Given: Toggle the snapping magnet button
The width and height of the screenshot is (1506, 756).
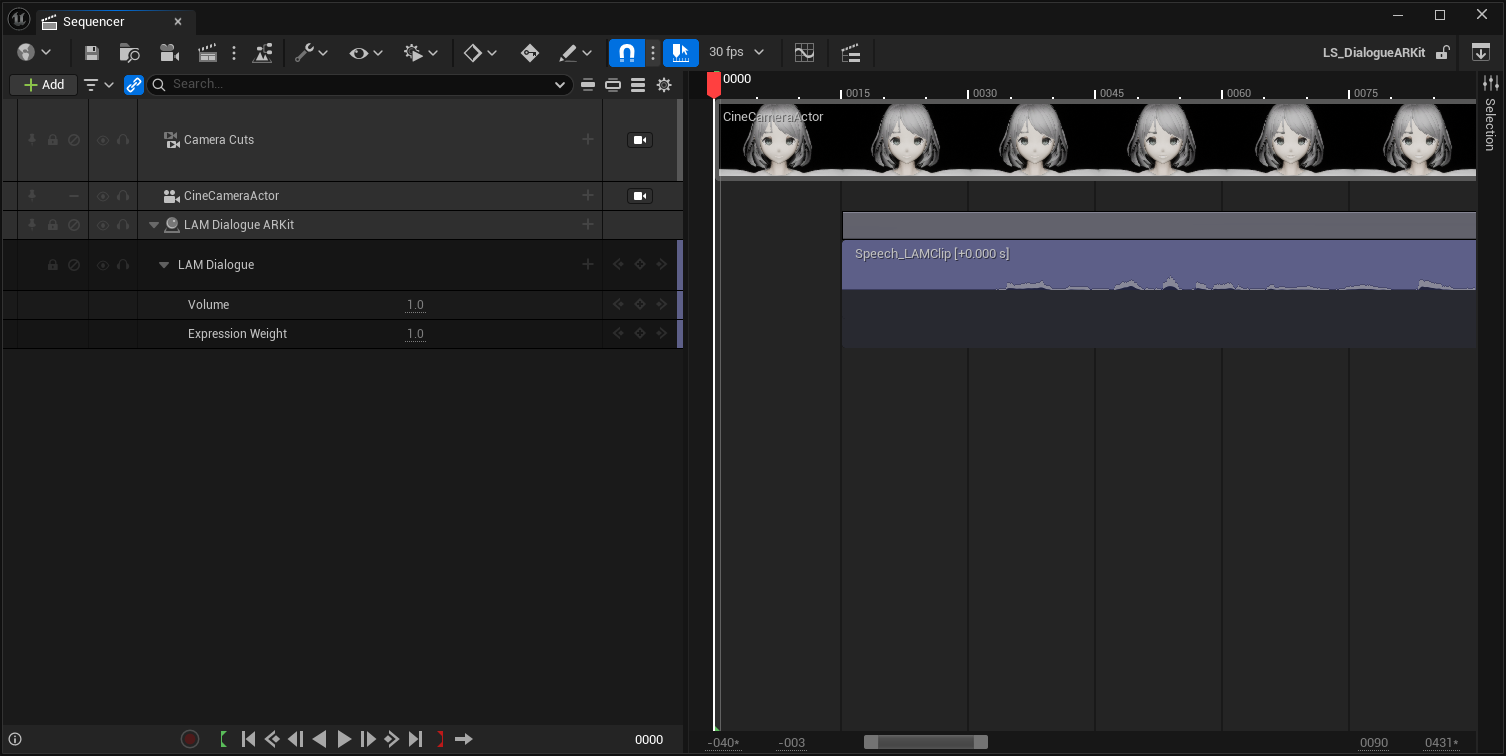Looking at the screenshot, I should (627, 53).
